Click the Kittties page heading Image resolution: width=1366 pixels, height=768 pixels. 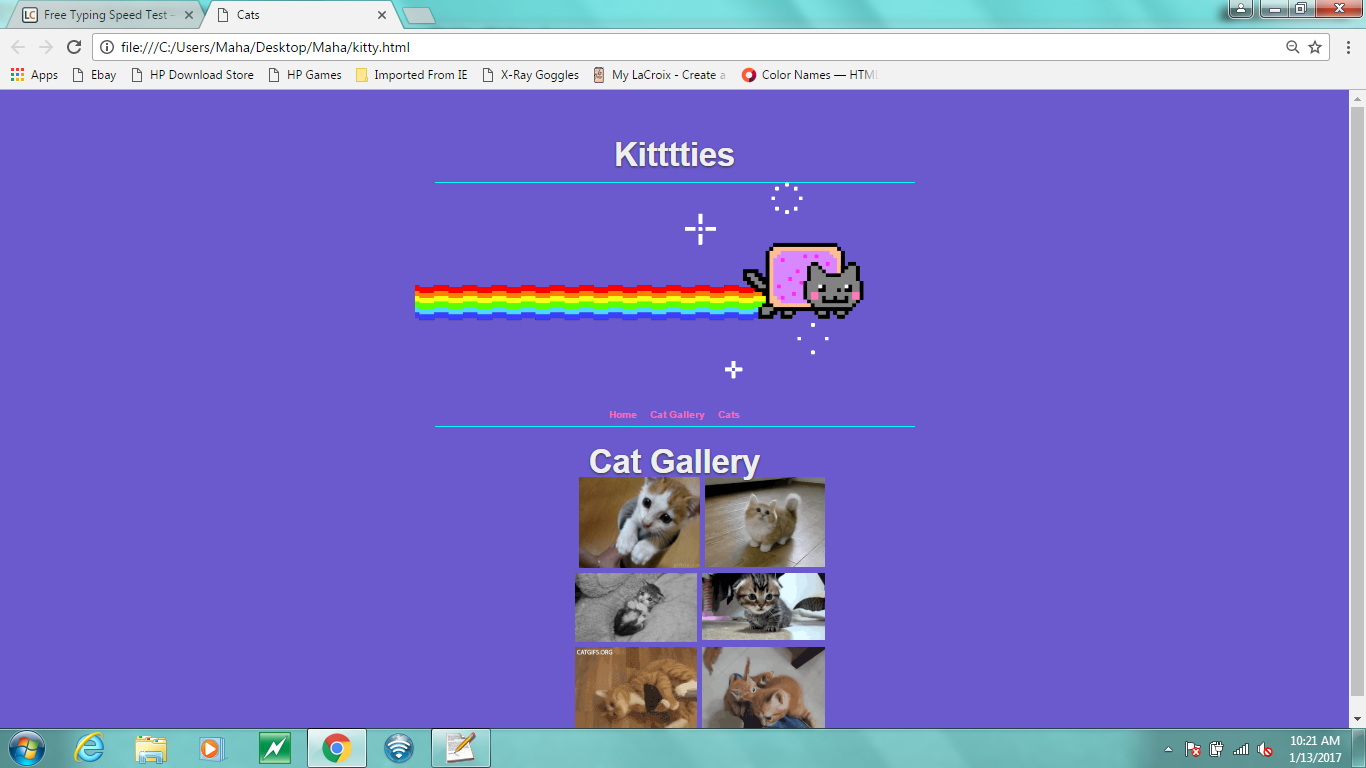(x=674, y=155)
